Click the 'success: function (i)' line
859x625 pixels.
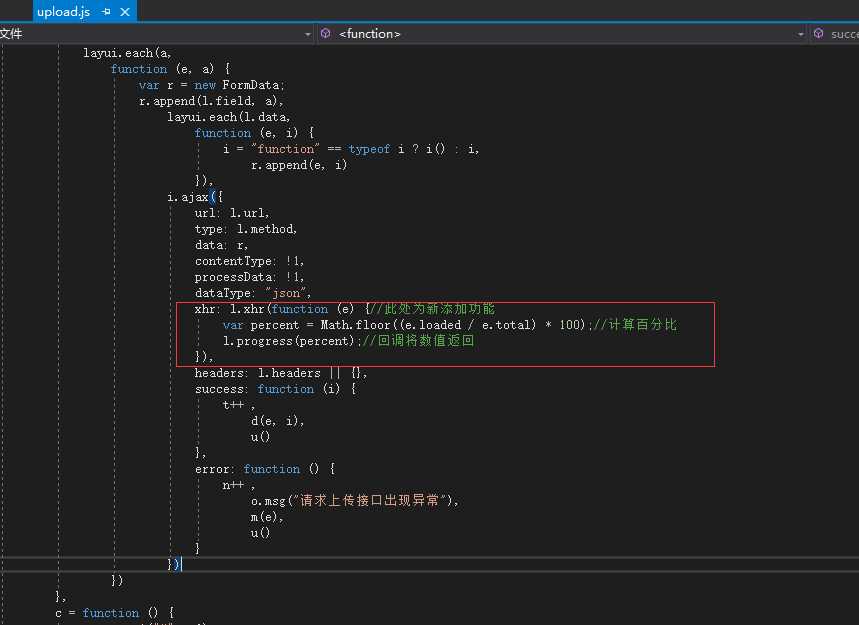pyautogui.click(x=276, y=389)
